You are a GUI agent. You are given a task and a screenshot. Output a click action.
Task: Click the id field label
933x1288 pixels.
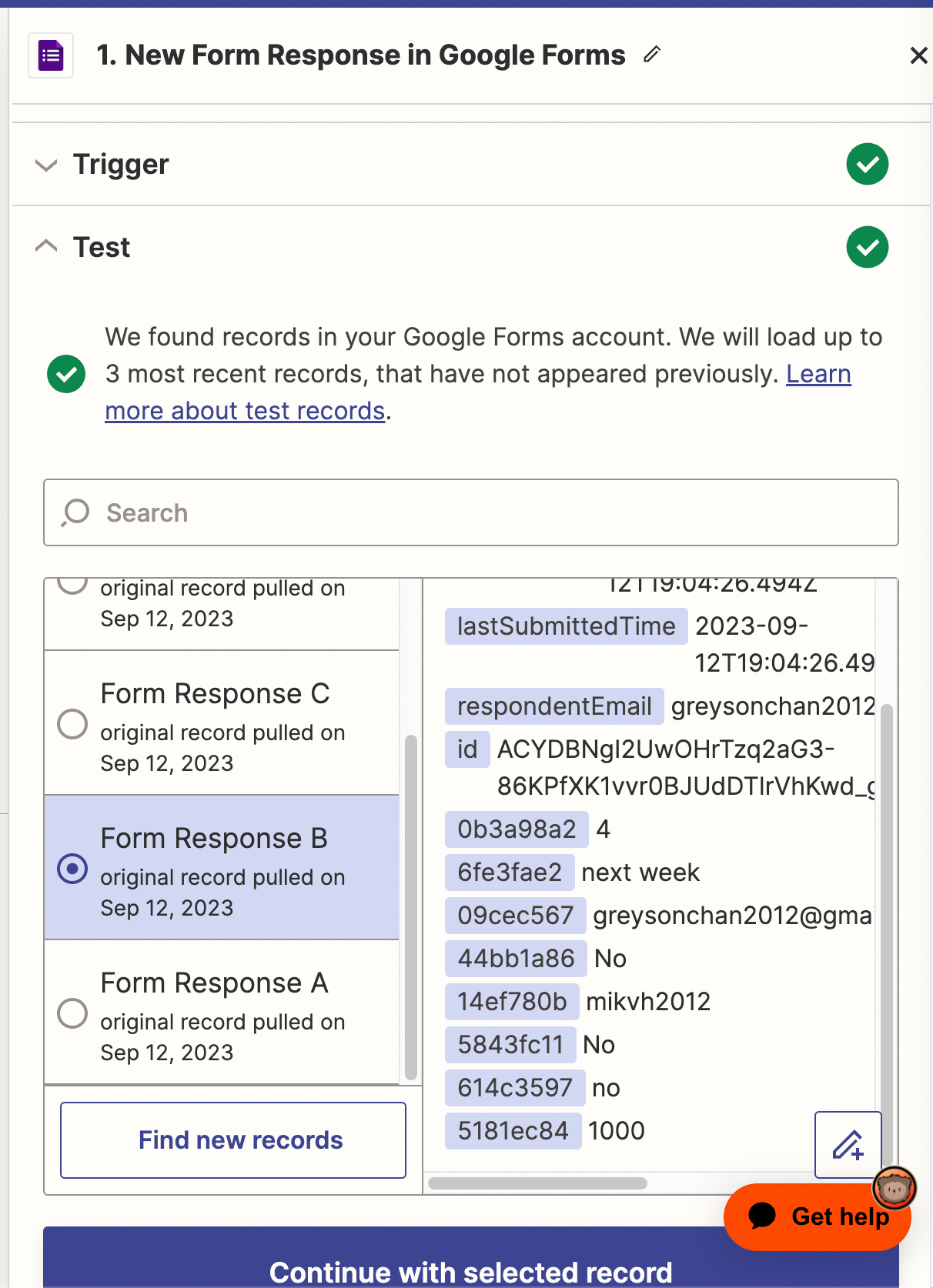(467, 749)
